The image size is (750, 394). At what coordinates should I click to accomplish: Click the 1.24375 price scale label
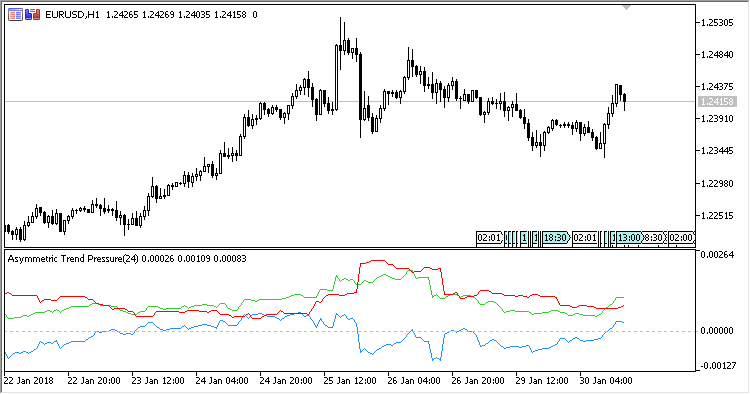point(717,87)
